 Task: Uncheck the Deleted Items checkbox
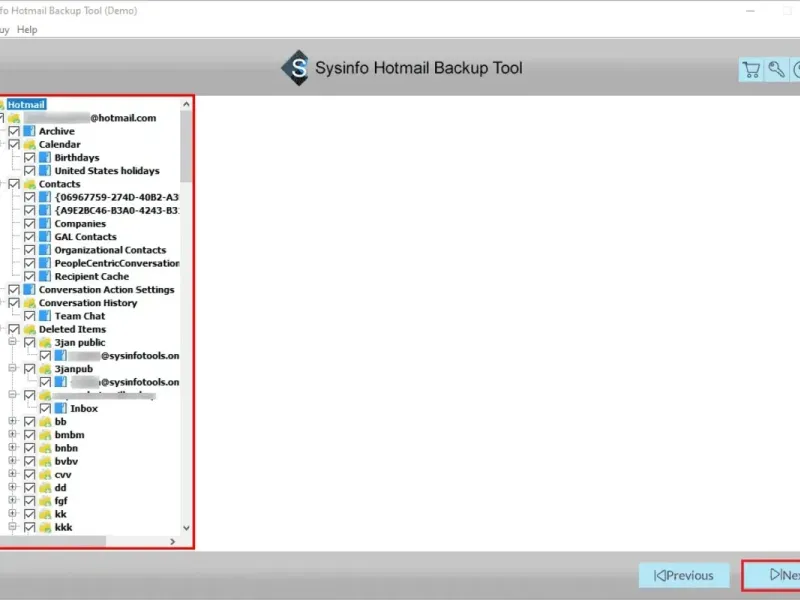[x=14, y=330]
